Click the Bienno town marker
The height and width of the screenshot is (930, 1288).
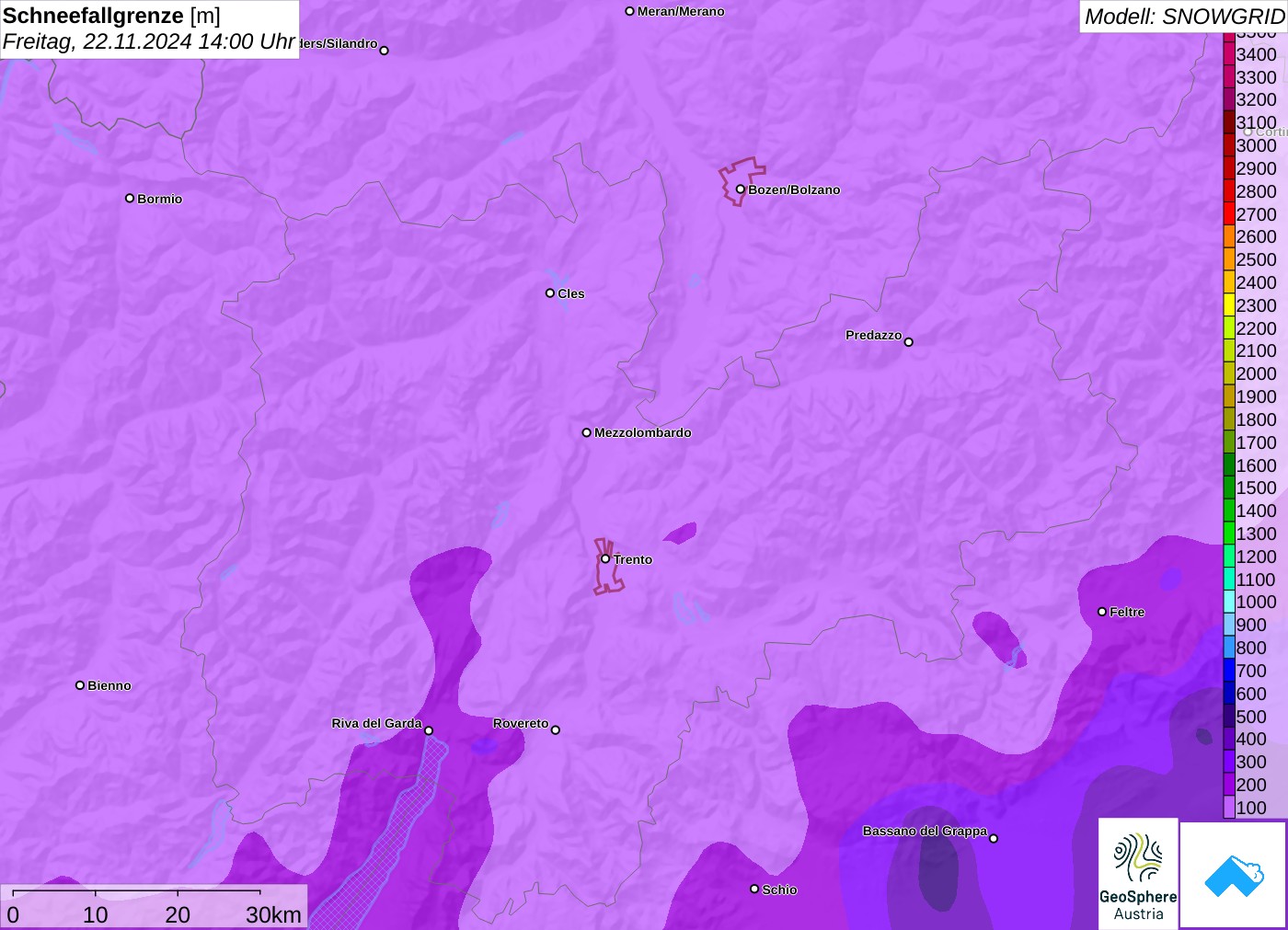(80, 685)
